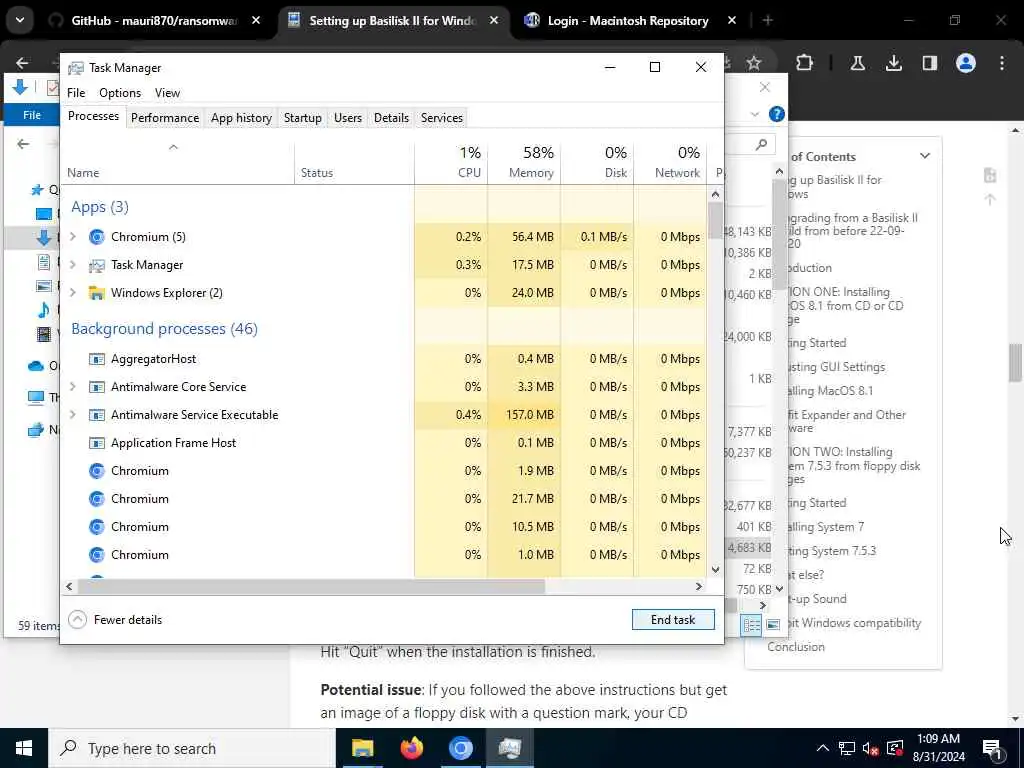
Task: Open the browser profile avatar
Action: [966, 63]
